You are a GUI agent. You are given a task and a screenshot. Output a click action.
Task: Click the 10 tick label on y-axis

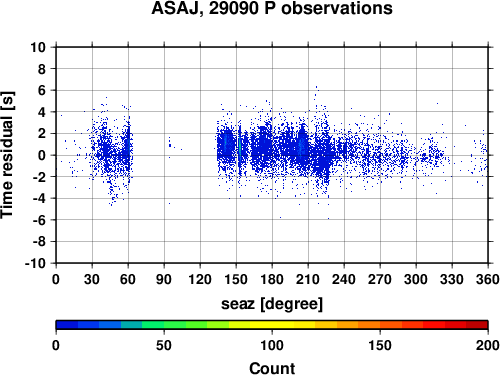pos(38,47)
